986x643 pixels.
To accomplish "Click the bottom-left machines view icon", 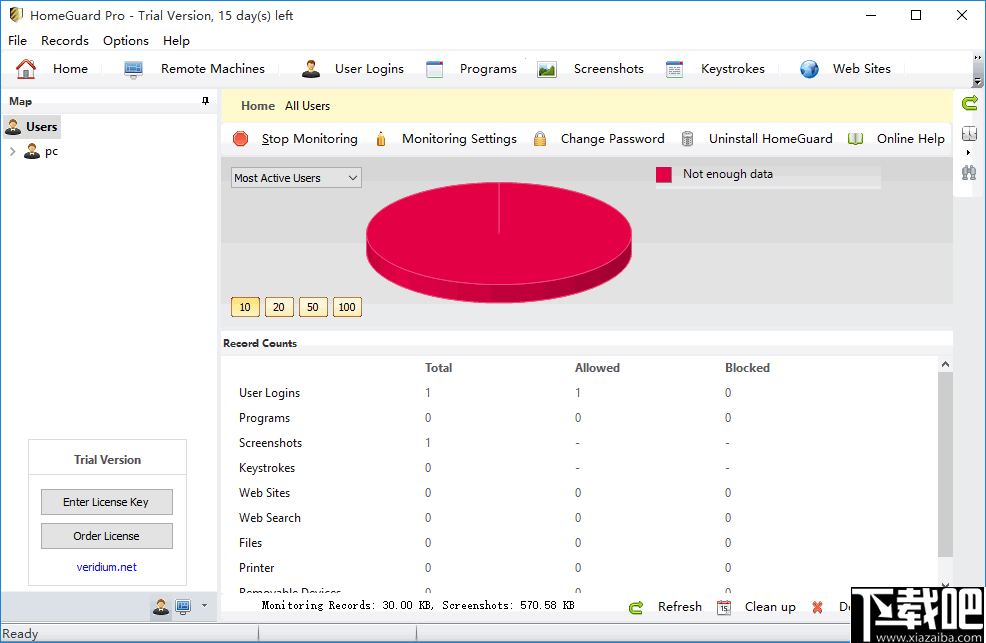I will pyautogui.click(x=183, y=607).
